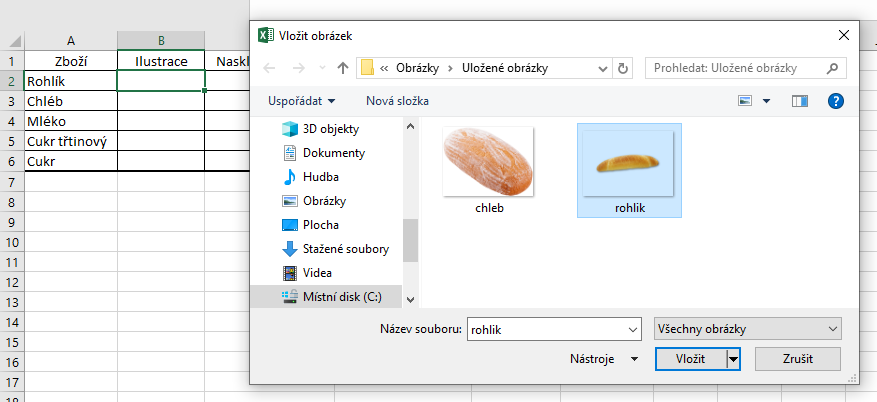The image size is (877, 402).
Task: Open the Všechny obrázky file type dropdown
Action: 747,329
